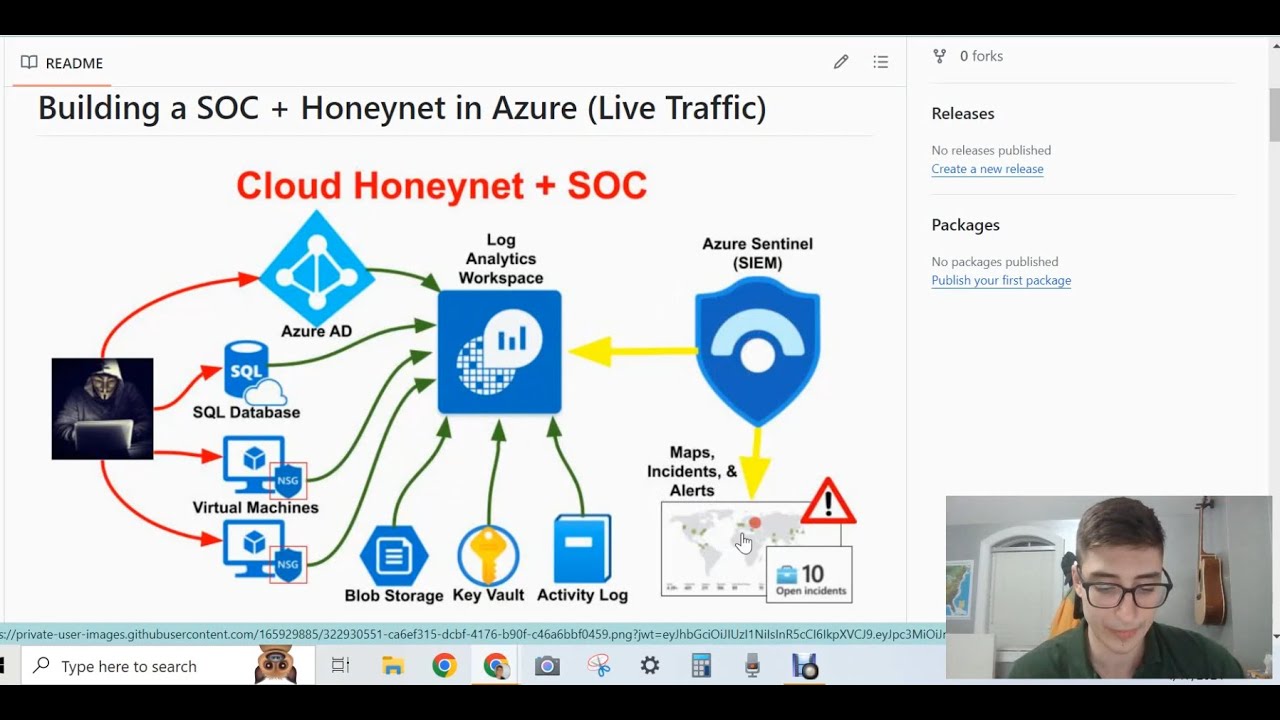Image resolution: width=1280 pixels, height=720 pixels.
Task: Open Calculator from the taskbar
Action: click(x=701, y=666)
